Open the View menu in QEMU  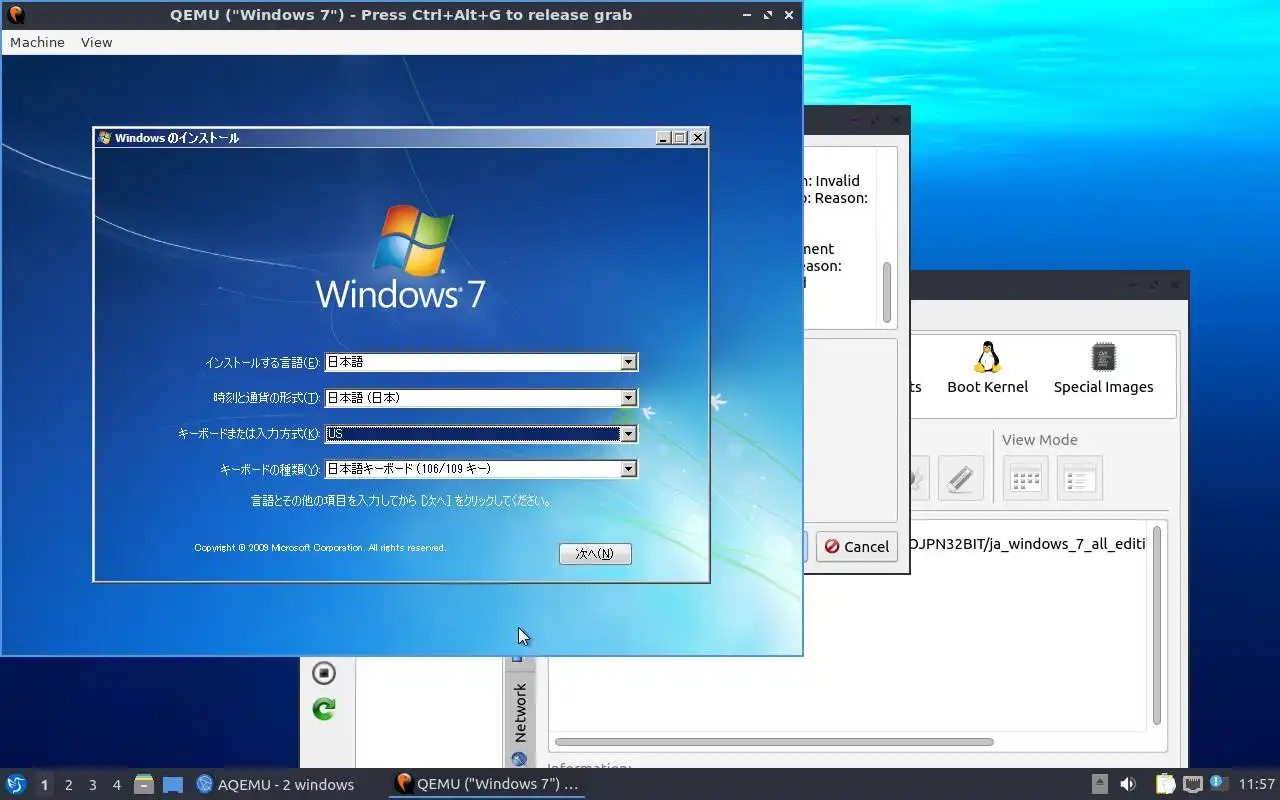96,42
